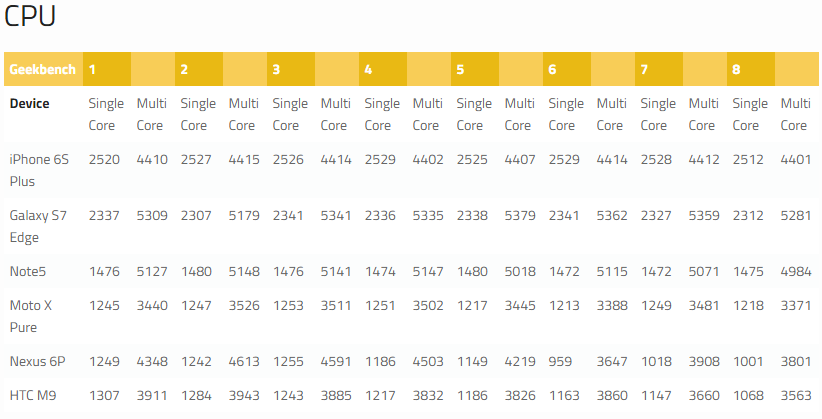
Task: Click the Moto X Pure row label
Action: 30,316
